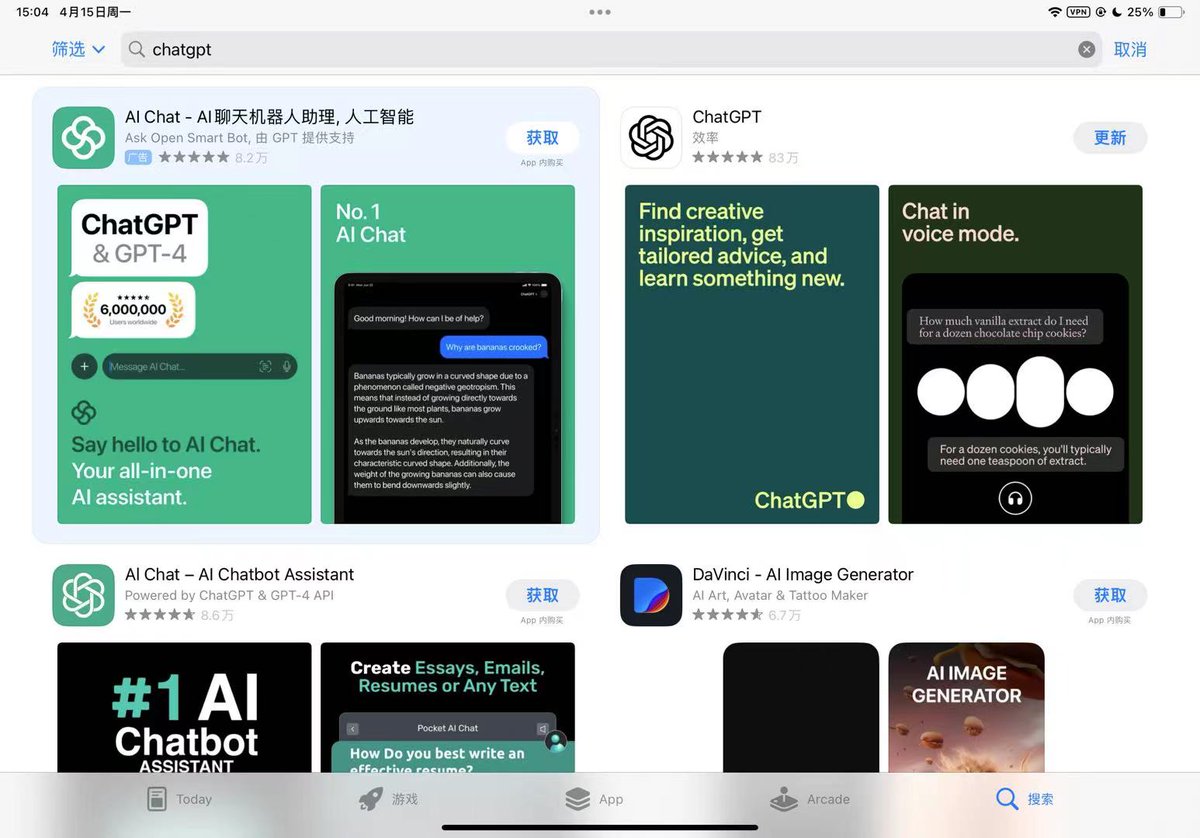
Task: Click Ask Open Smart Bot subtitle
Action: pyautogui.click(x=239, y=138)
